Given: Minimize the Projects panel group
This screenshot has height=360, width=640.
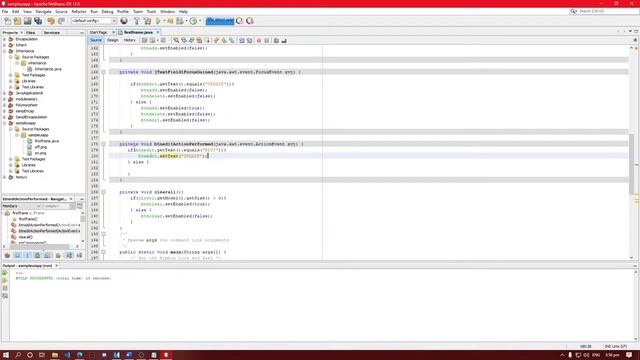Looking at the screenshot, I should tap(82, 33).
